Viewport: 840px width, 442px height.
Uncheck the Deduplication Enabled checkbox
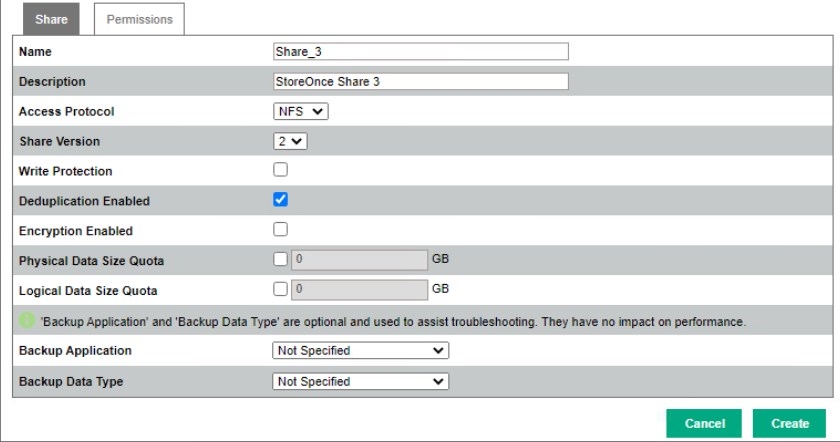(281, 200)
